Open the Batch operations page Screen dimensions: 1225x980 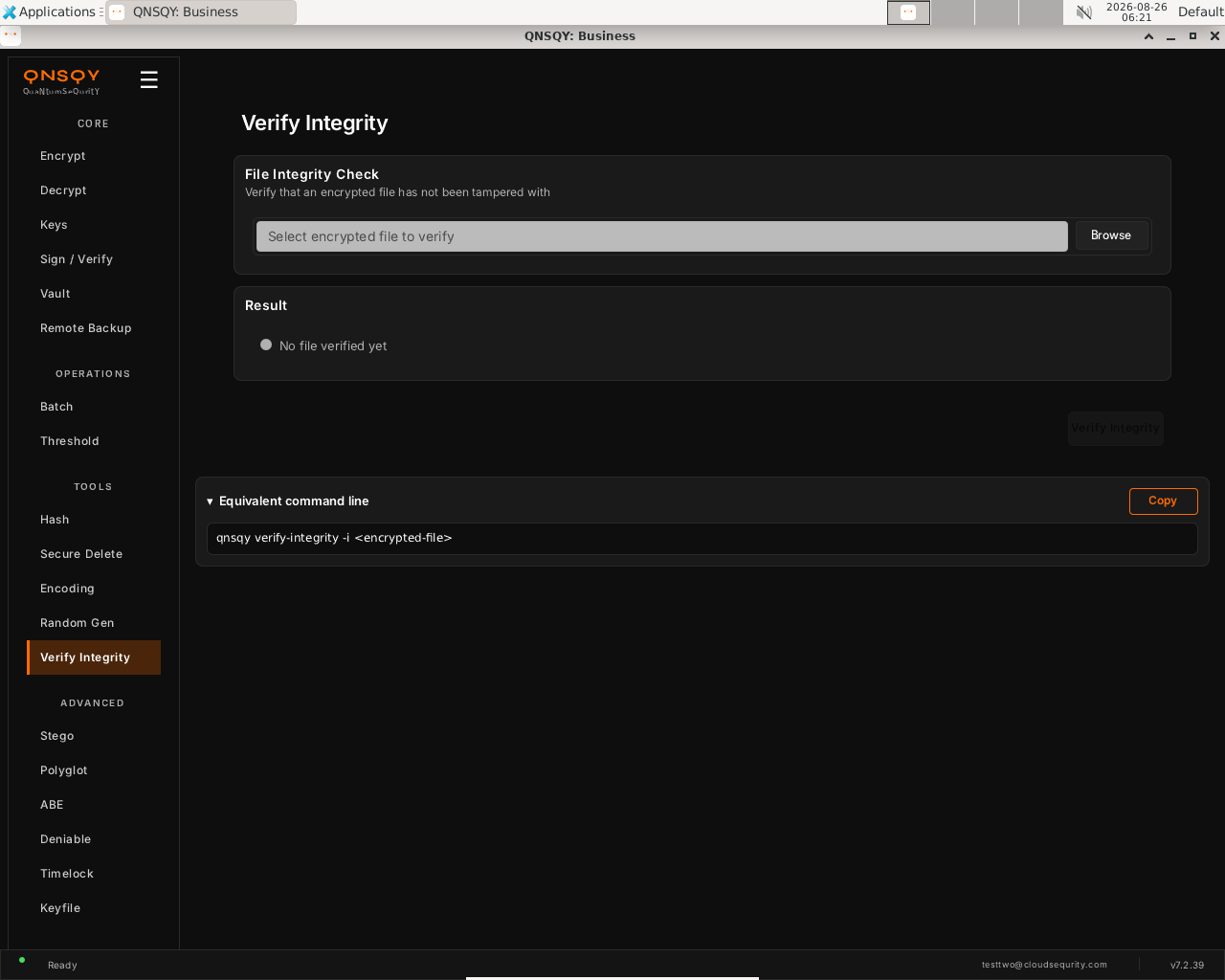tap(94, 407)
